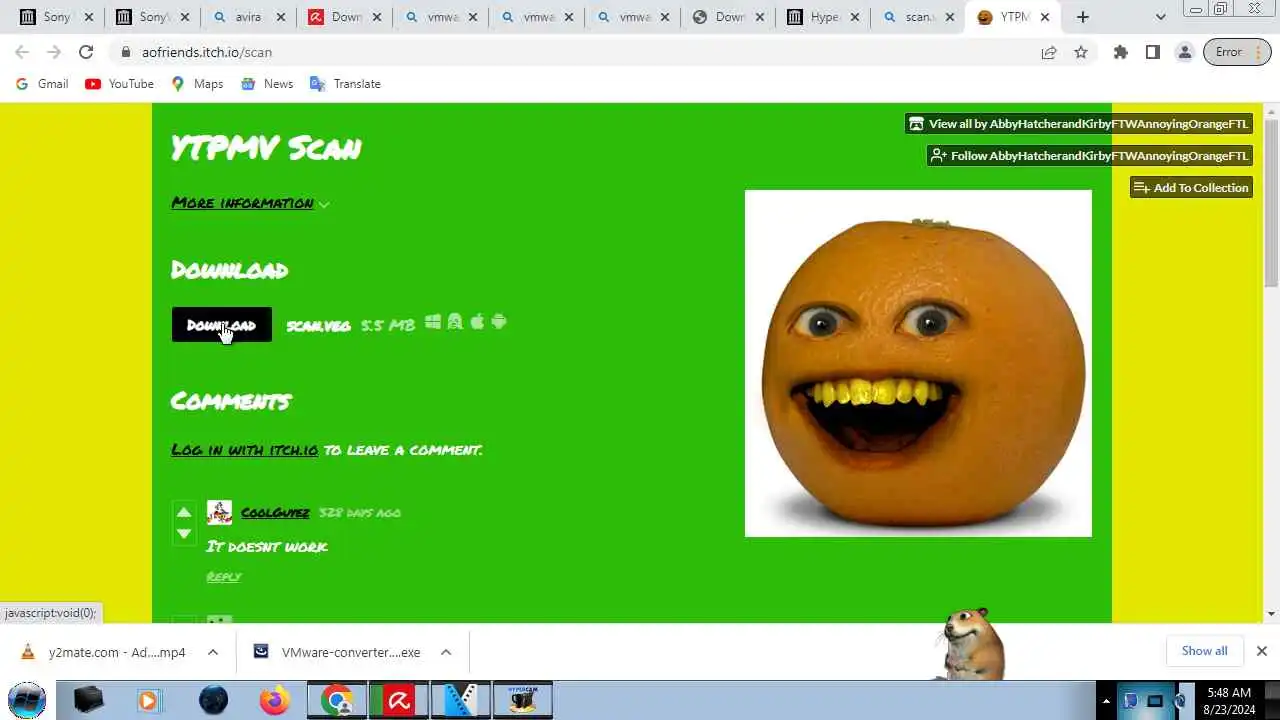
Task: Click the taskbar clock showing 5:48 AM
Action: pos(1229,701)
